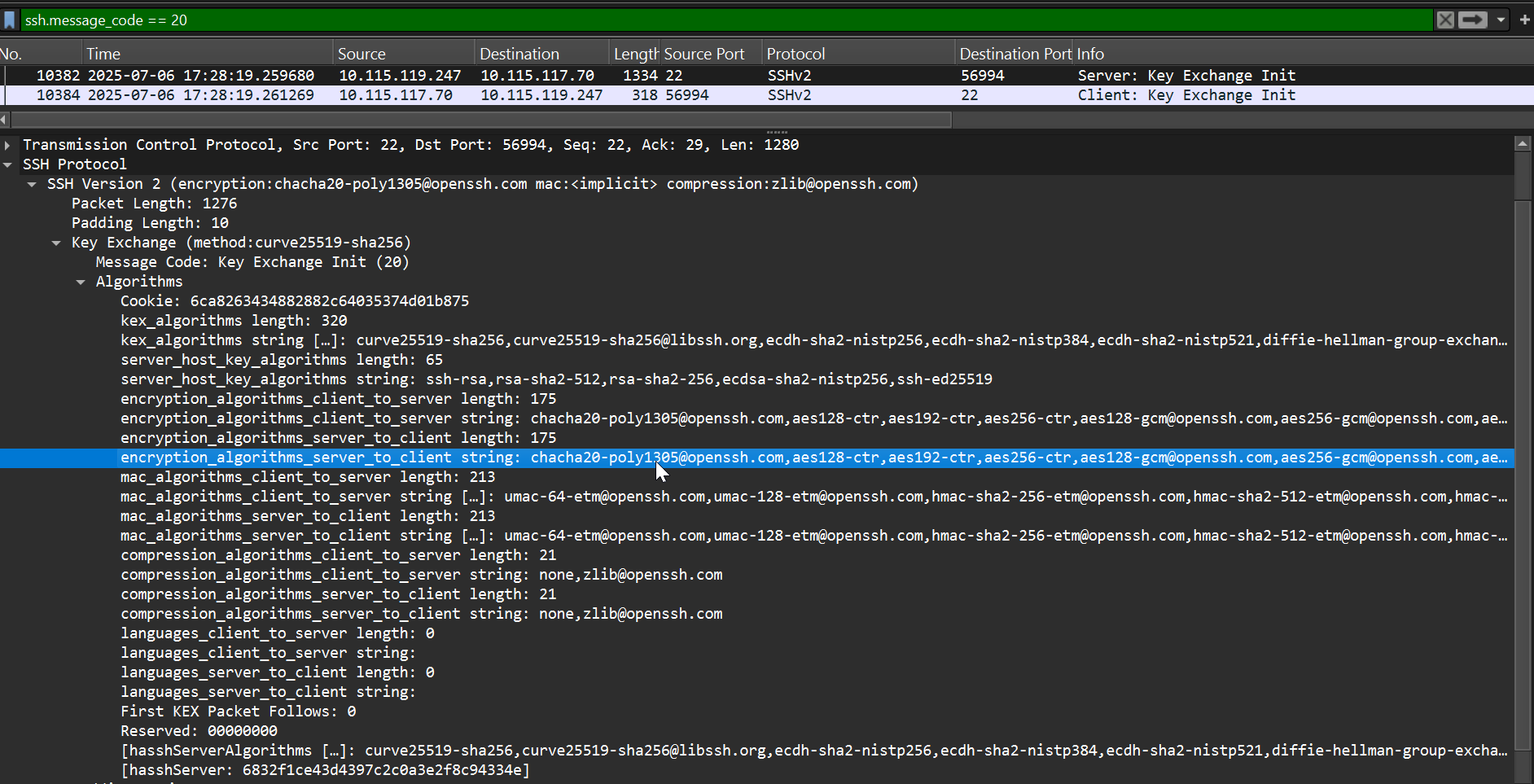Expand the Transmission Control Protocol node
The image size is (1534, 784).
click(8, 145)
